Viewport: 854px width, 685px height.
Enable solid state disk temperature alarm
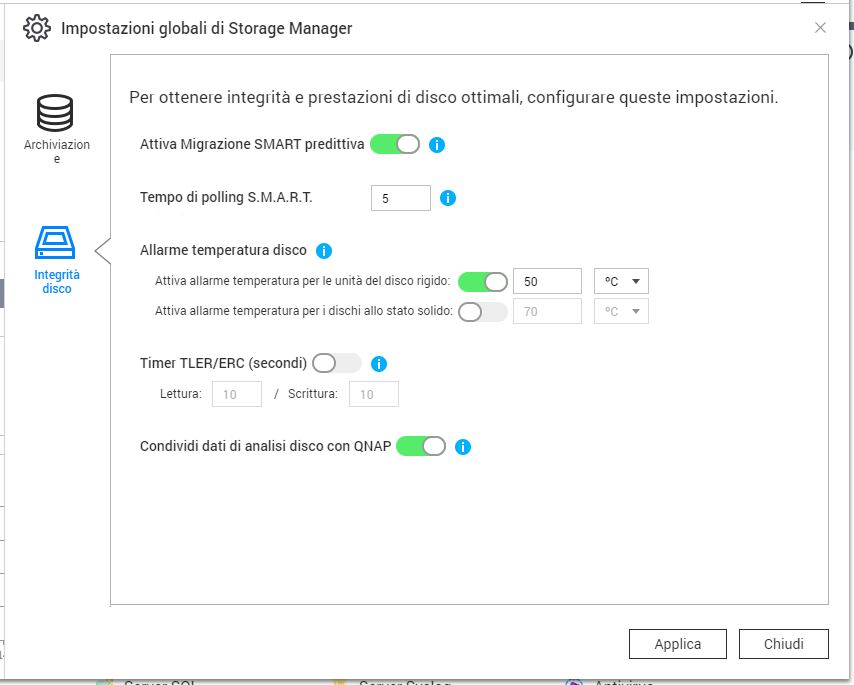click(482, 311)
